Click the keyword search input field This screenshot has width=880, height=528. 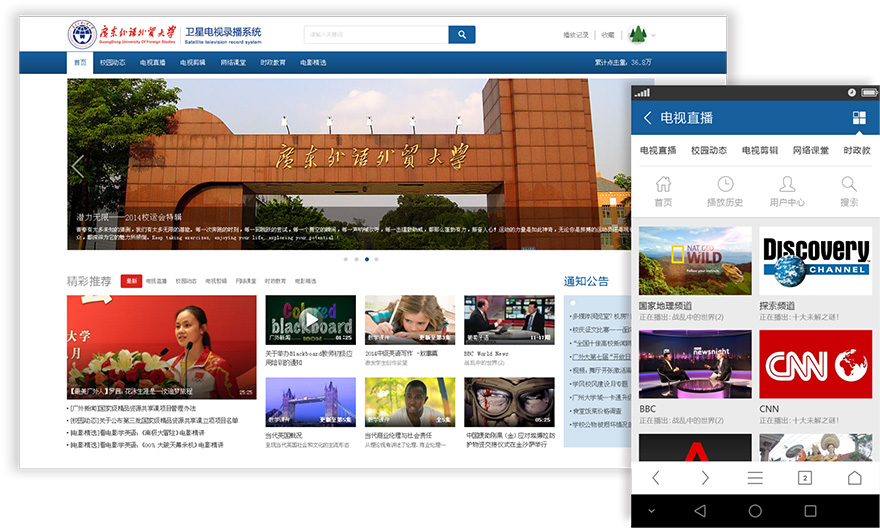[x=376, y=34]
